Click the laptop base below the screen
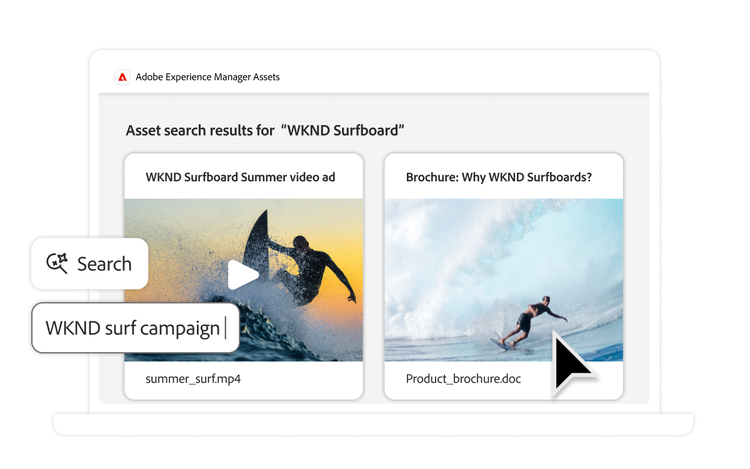This screenshot has height=469, width=750. [x=373, y=424]
